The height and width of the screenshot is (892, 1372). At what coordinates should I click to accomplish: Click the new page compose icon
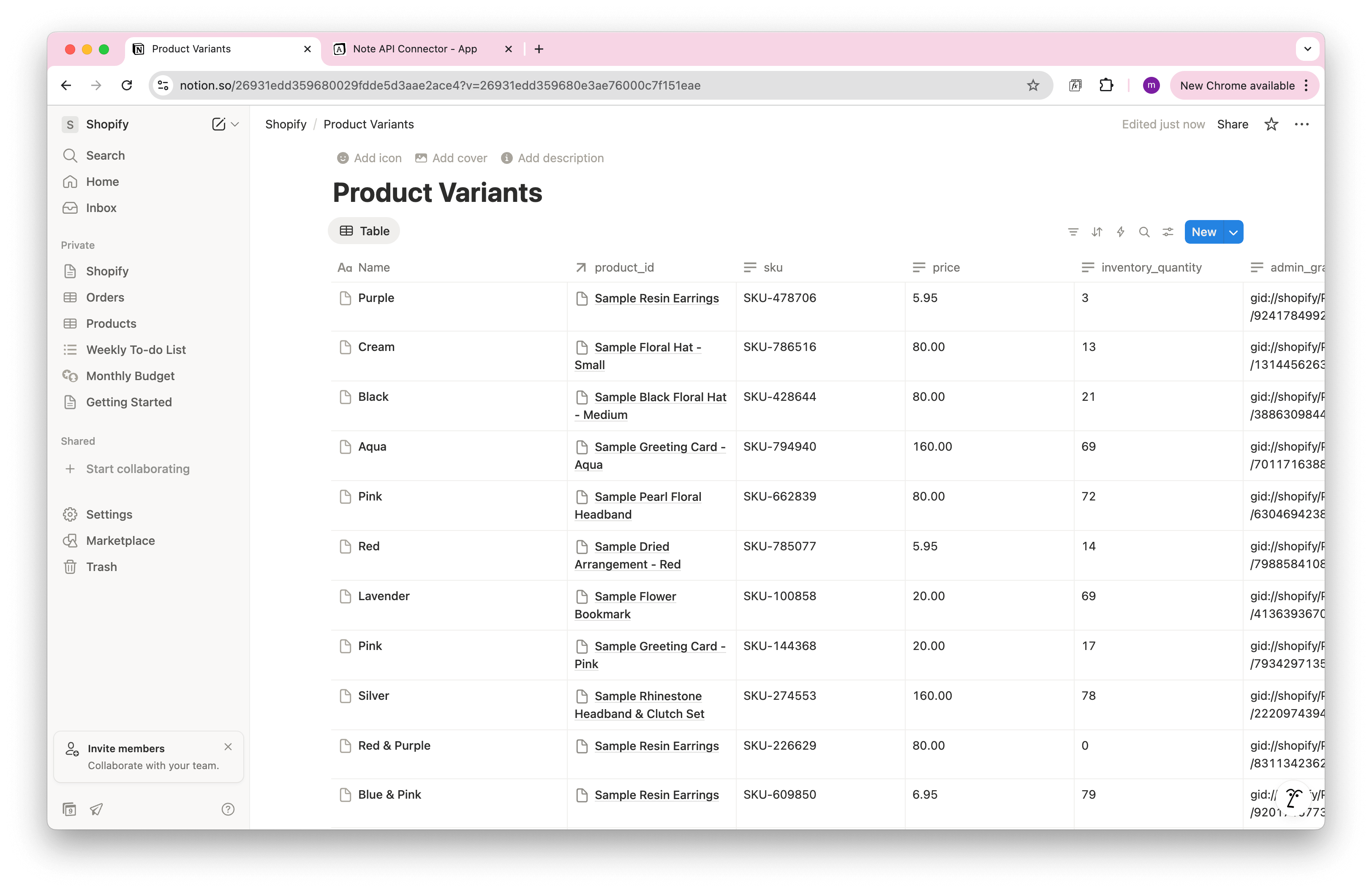tap(218, 124)
